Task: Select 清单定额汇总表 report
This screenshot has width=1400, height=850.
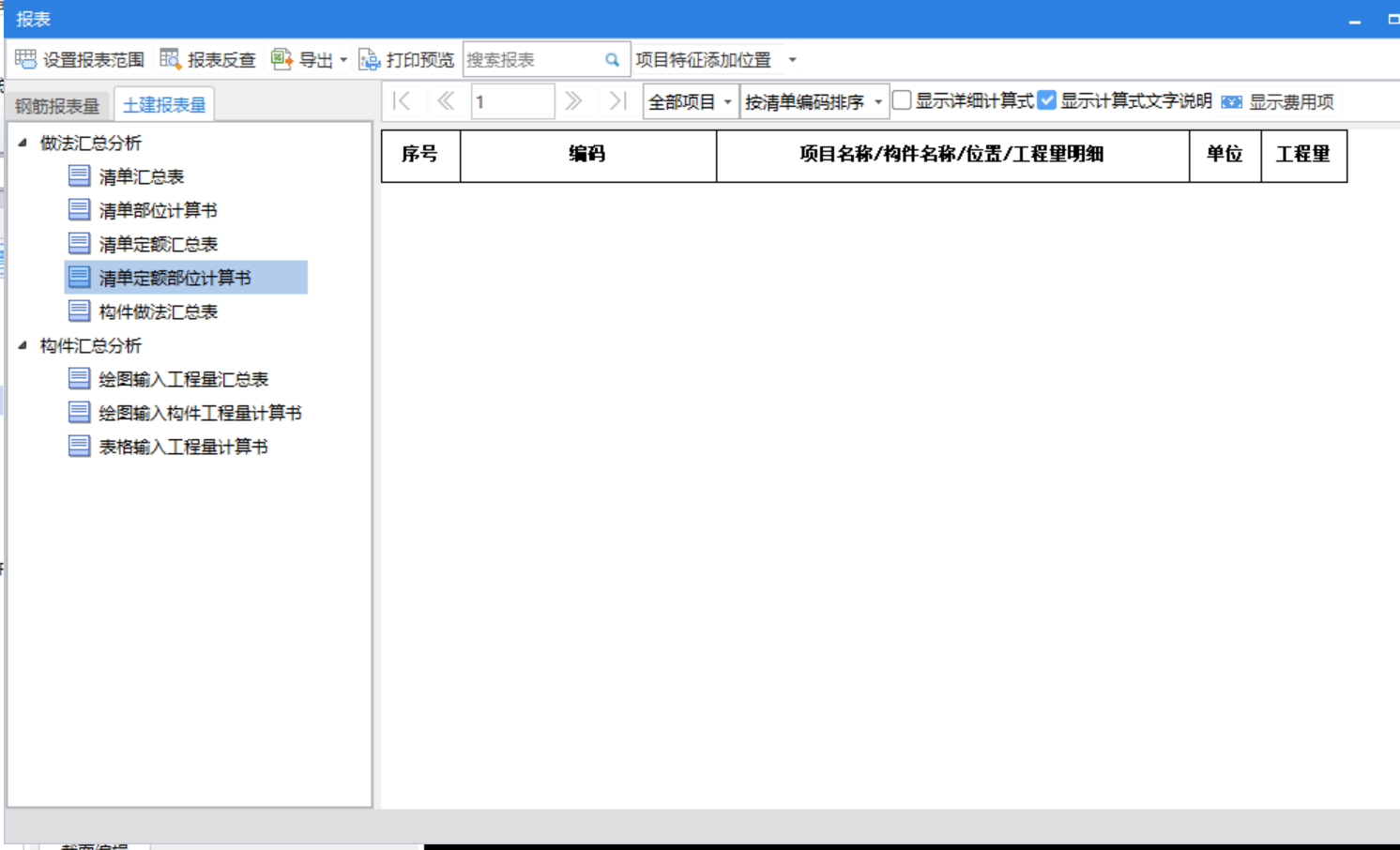Action: (159, 244)
